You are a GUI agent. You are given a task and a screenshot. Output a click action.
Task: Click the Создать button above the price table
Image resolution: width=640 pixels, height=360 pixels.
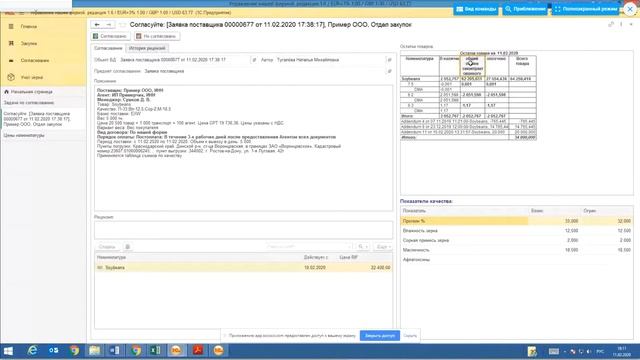(107, 247)
